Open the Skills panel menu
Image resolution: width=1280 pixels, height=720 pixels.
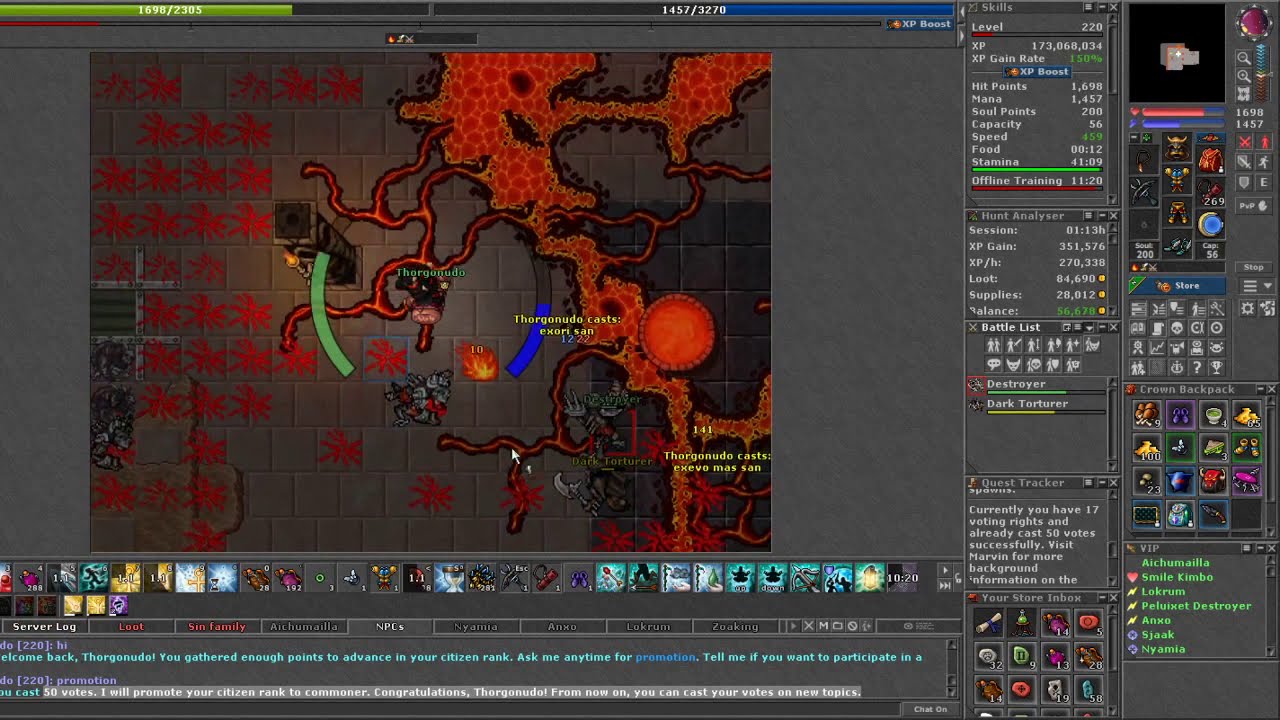(x=1089, y=8)
